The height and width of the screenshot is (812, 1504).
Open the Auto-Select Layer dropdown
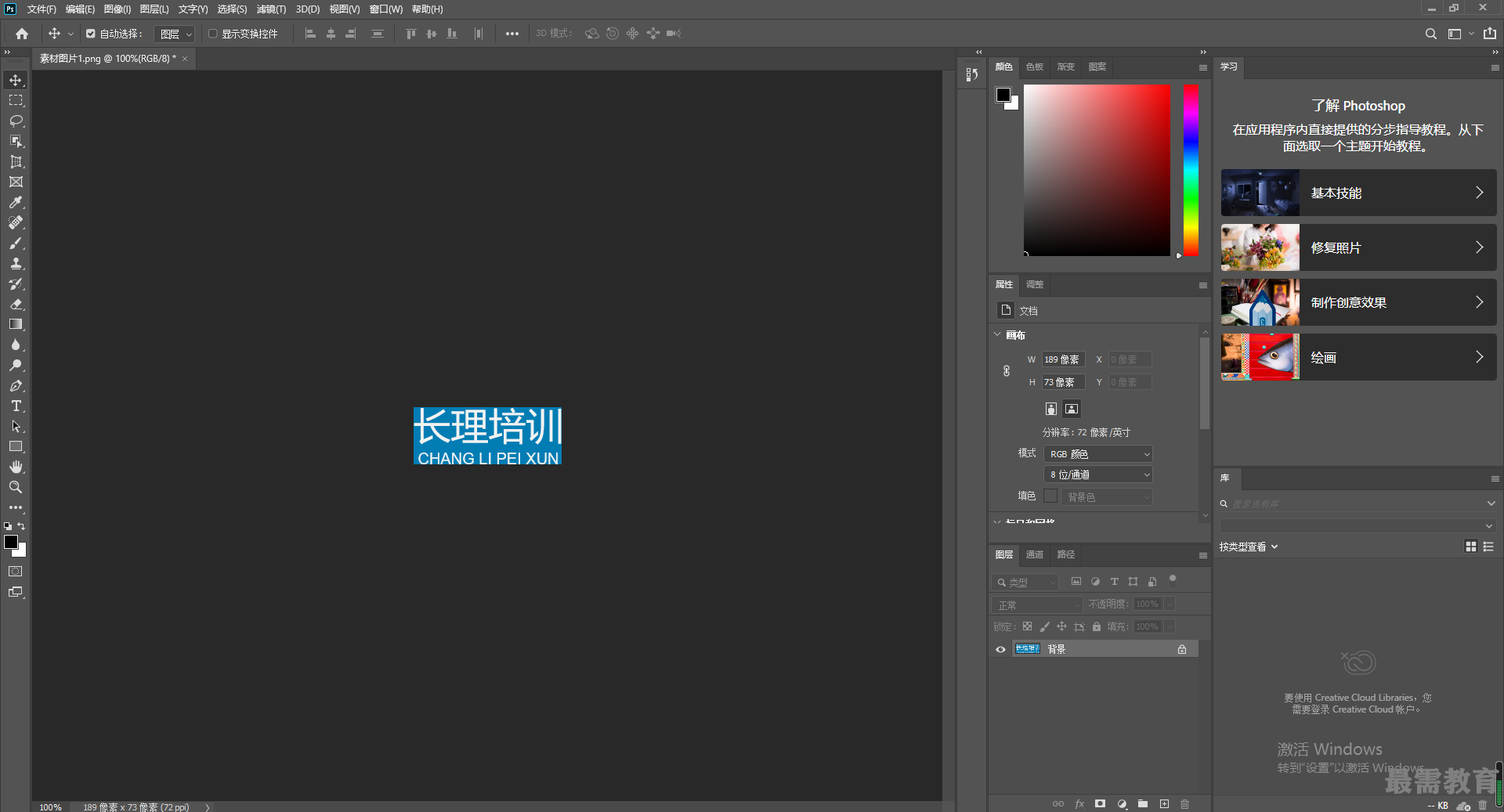(174, 34)
